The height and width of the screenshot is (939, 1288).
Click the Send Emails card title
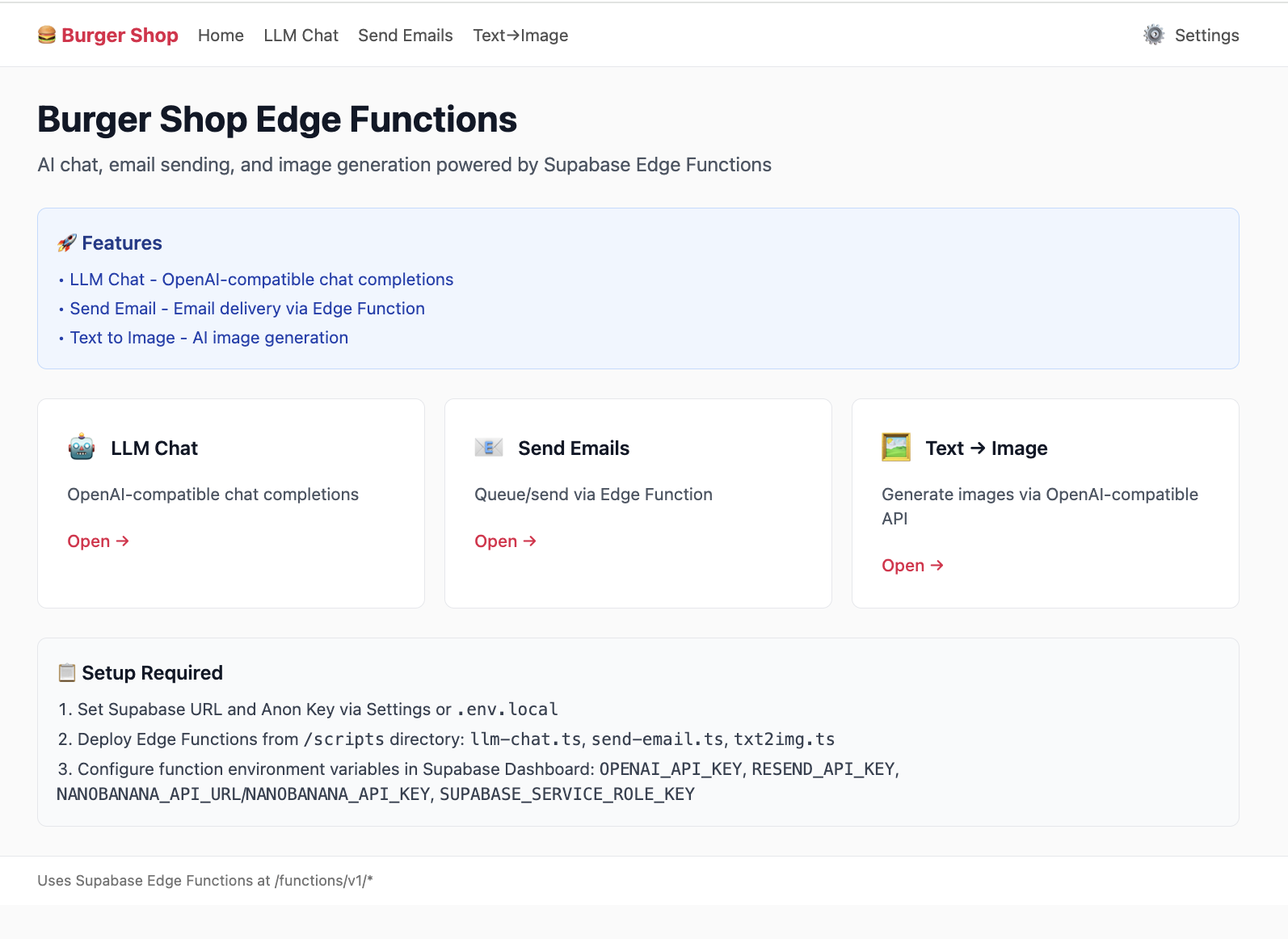point(574,448)
